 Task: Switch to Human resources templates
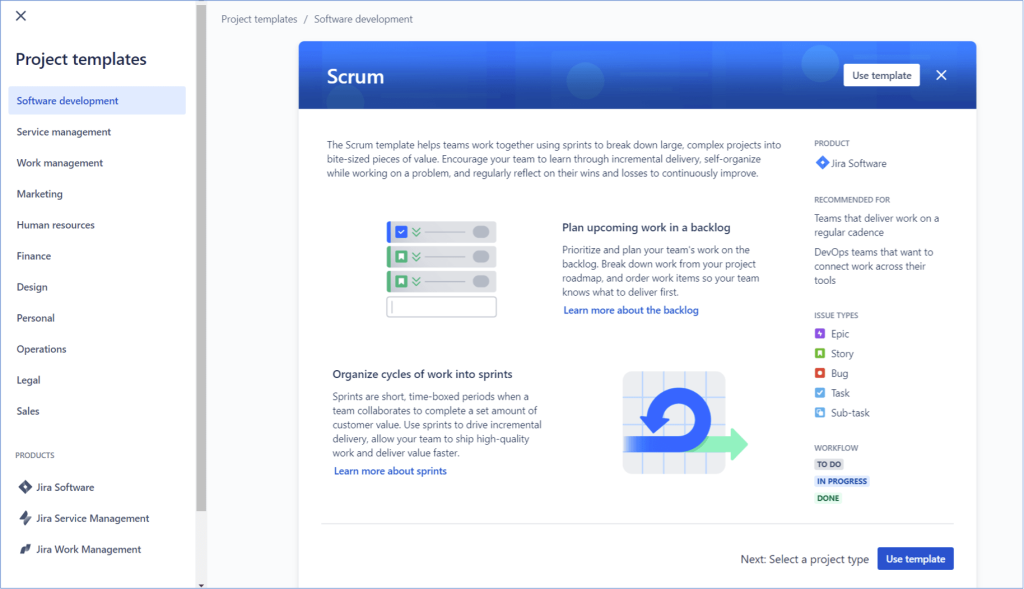click(x=57, y=224)
